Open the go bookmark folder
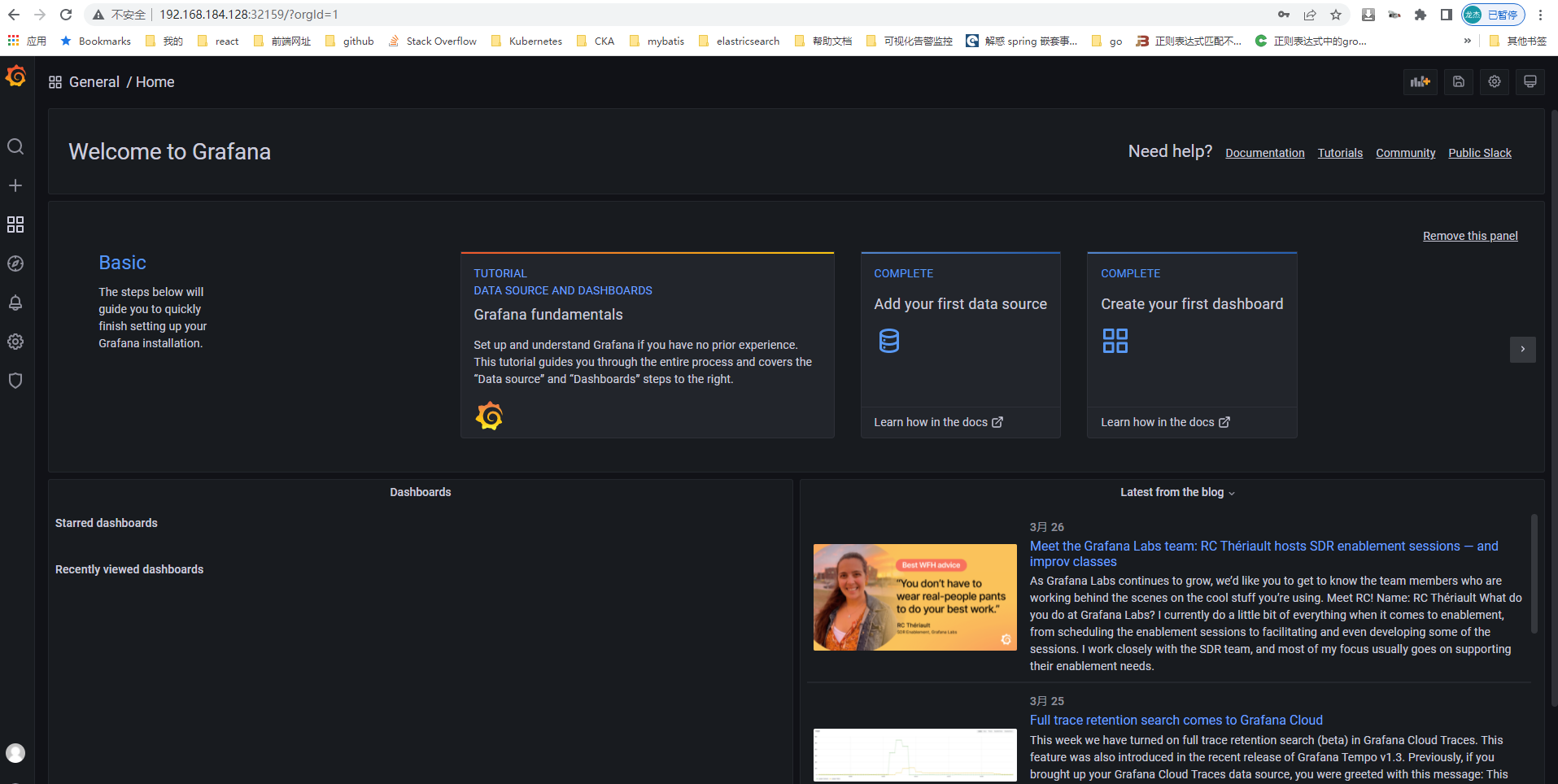 tap(1107, 41)
